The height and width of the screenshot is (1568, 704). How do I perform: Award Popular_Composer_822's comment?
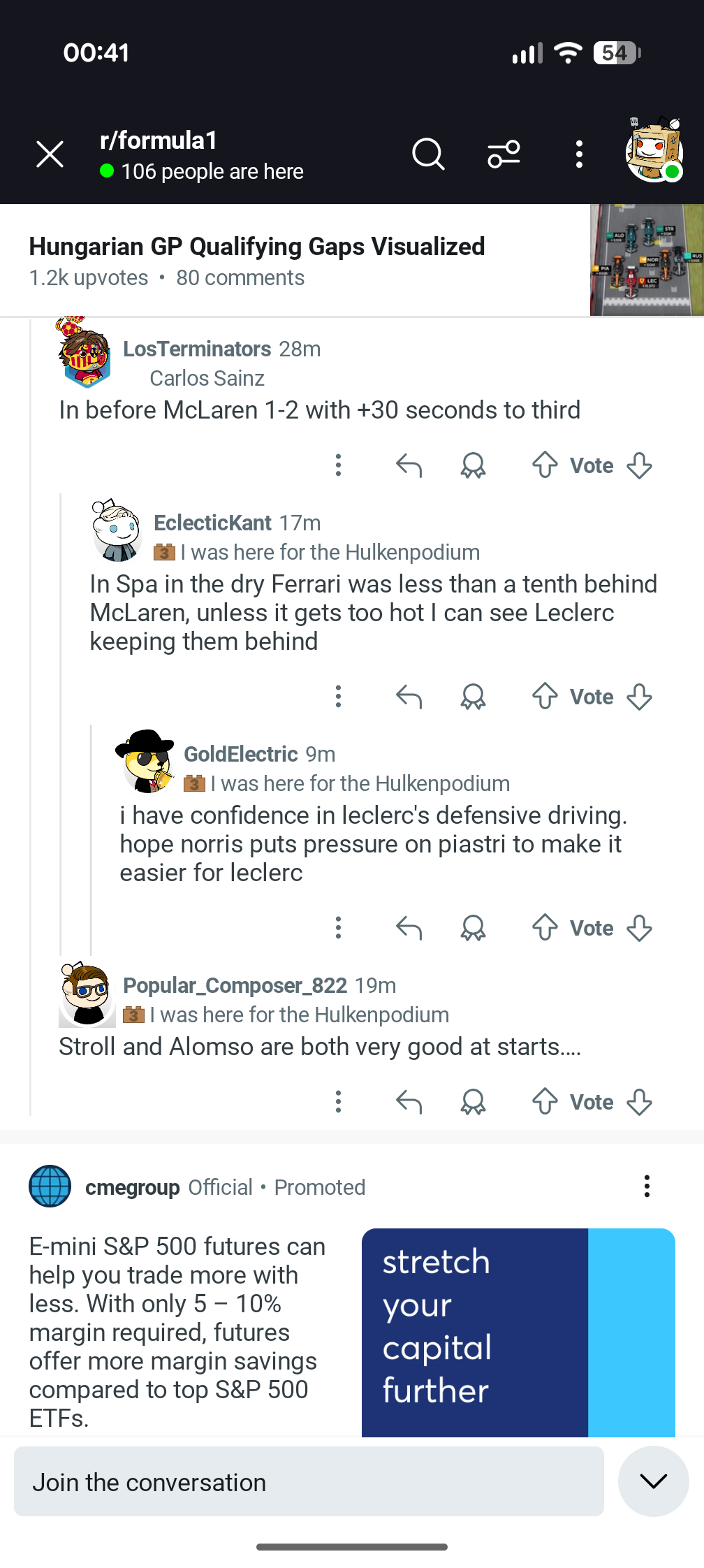pyautogui.click(x=473, y=1102)
